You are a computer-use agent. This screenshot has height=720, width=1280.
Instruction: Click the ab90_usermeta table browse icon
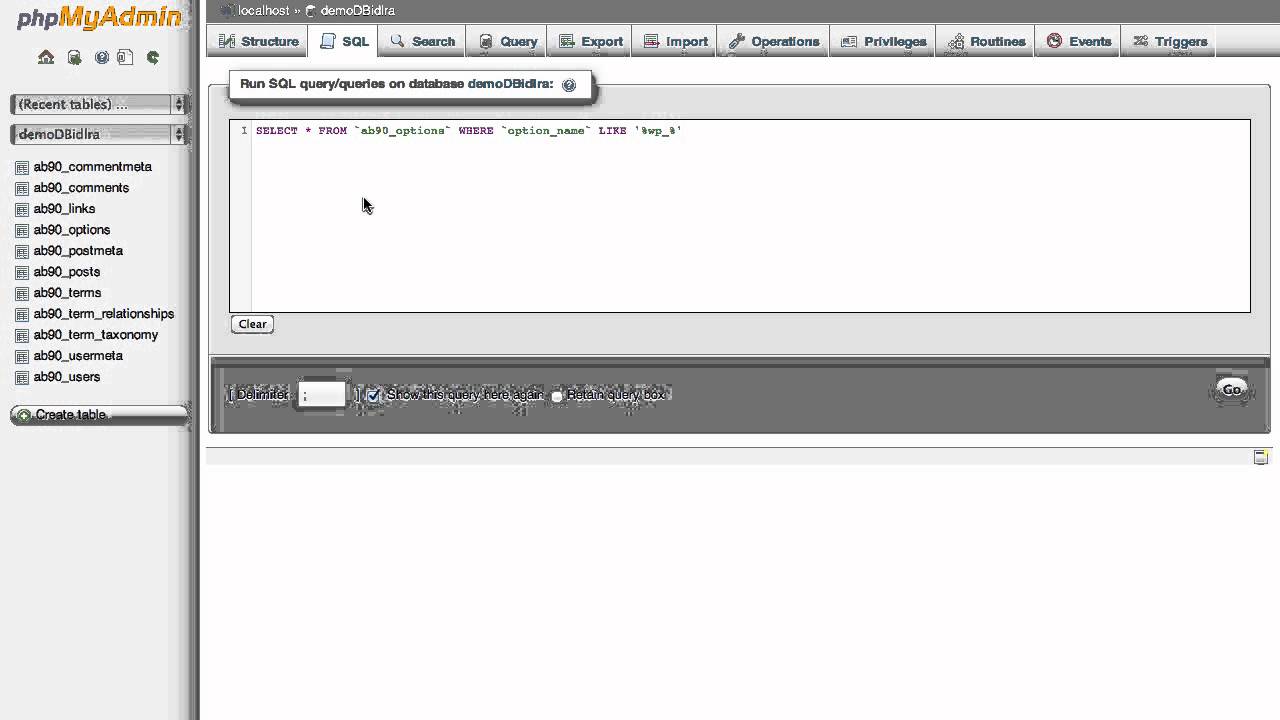point(22,356)
